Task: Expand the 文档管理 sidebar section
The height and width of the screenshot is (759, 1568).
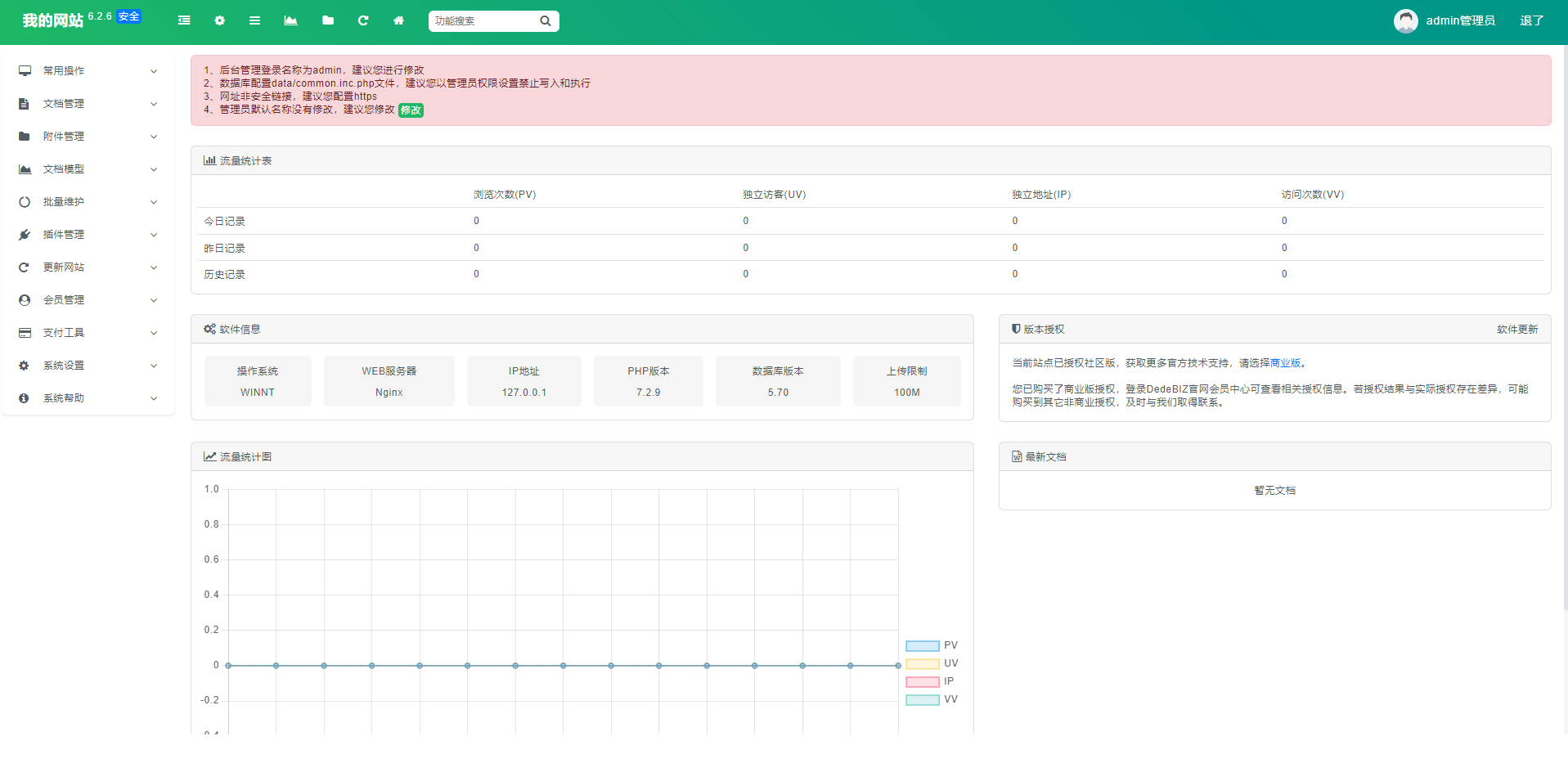Action: [x=65, y=104]
